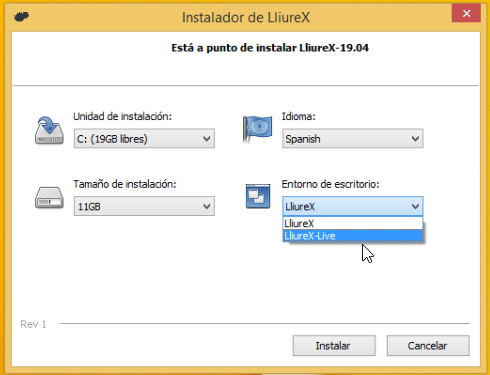This screenshot has height=375, width=490.
Task: Click the desktop environment windows icon
Action: pos(258,196)
